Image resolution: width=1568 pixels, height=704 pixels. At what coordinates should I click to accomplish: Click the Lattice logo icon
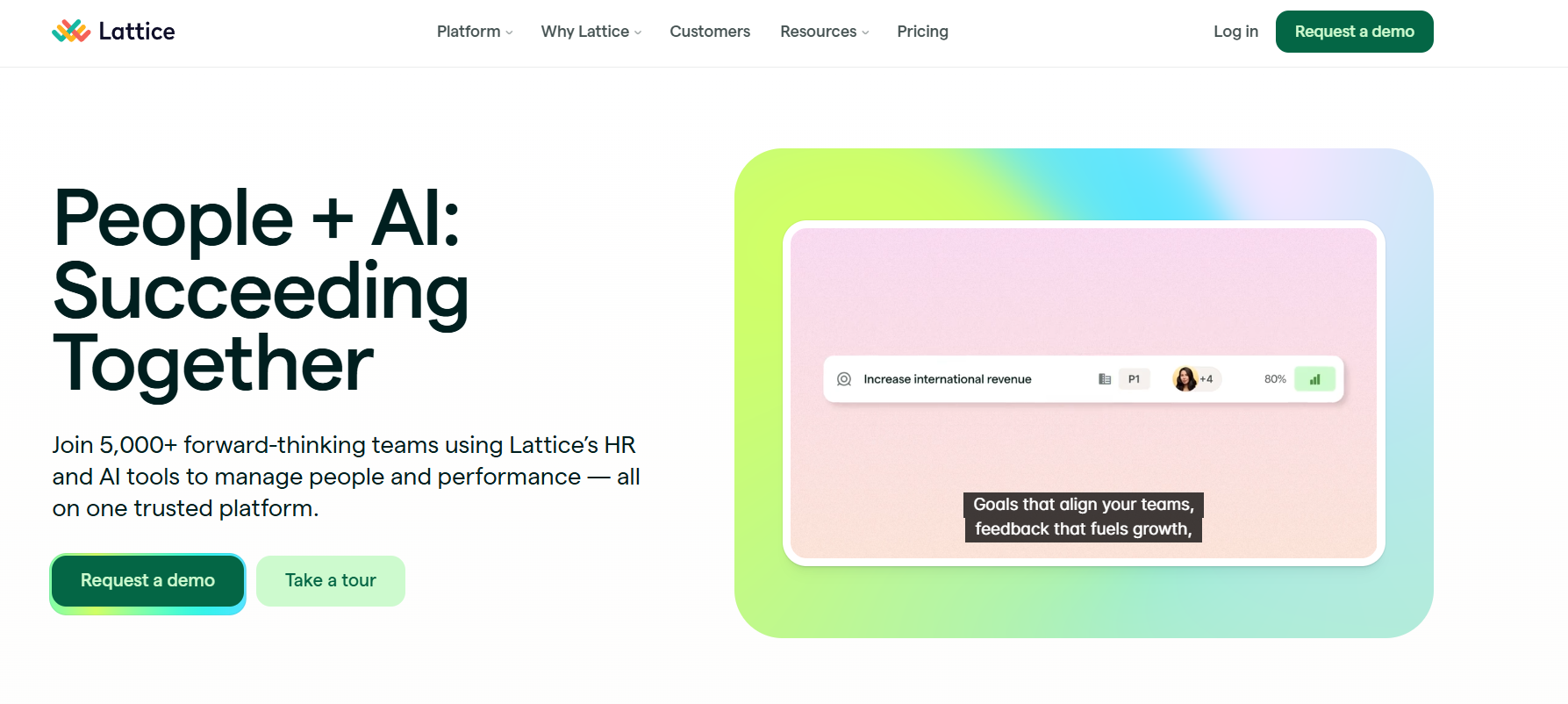point(71,32)
